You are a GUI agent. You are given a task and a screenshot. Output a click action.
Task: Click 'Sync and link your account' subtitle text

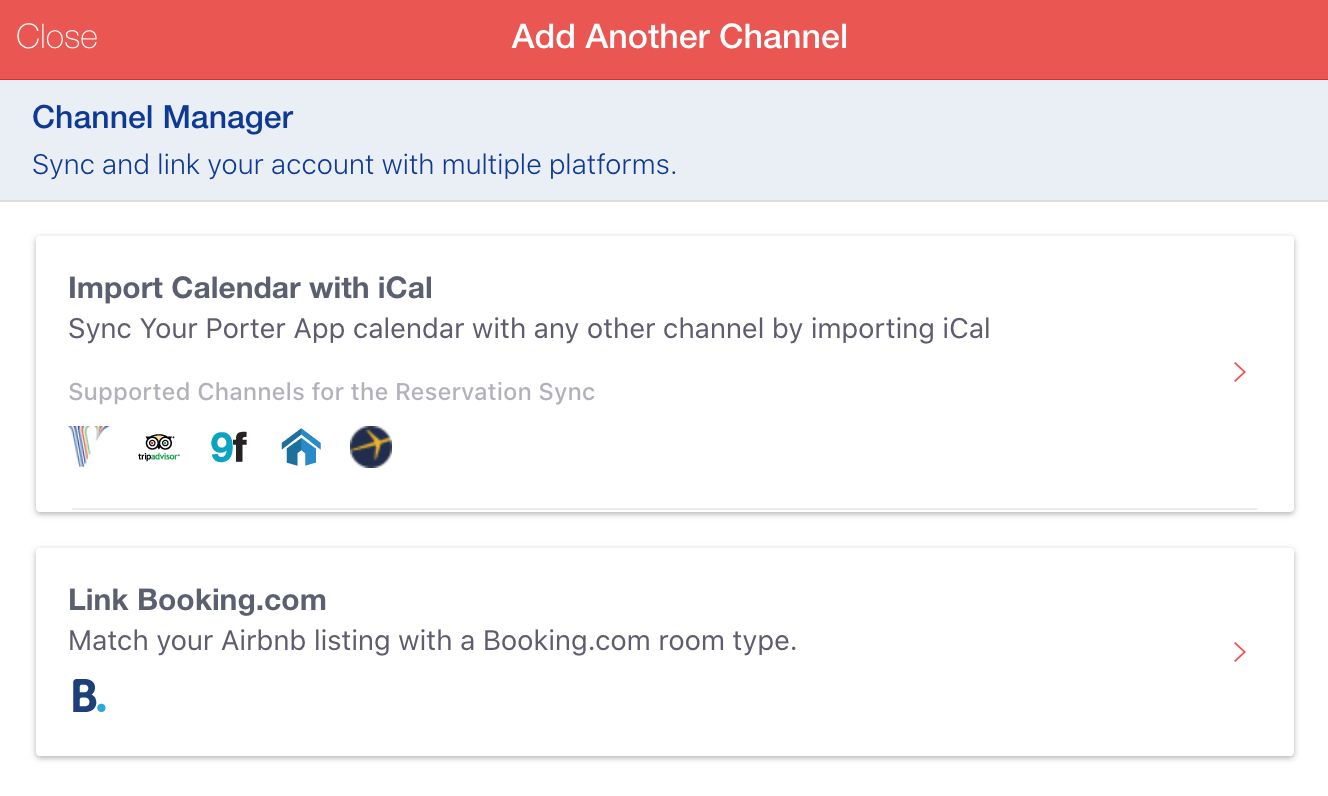tap(354, 164)
